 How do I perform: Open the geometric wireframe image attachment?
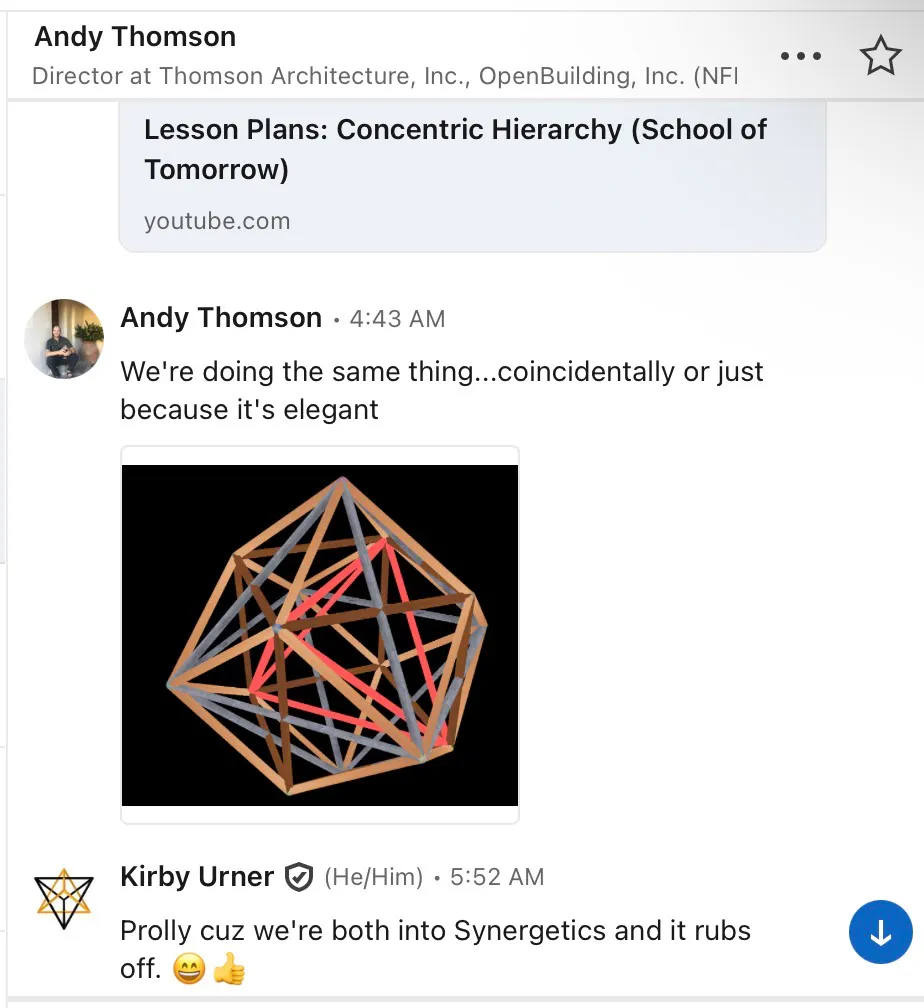(x=320, y=635)
